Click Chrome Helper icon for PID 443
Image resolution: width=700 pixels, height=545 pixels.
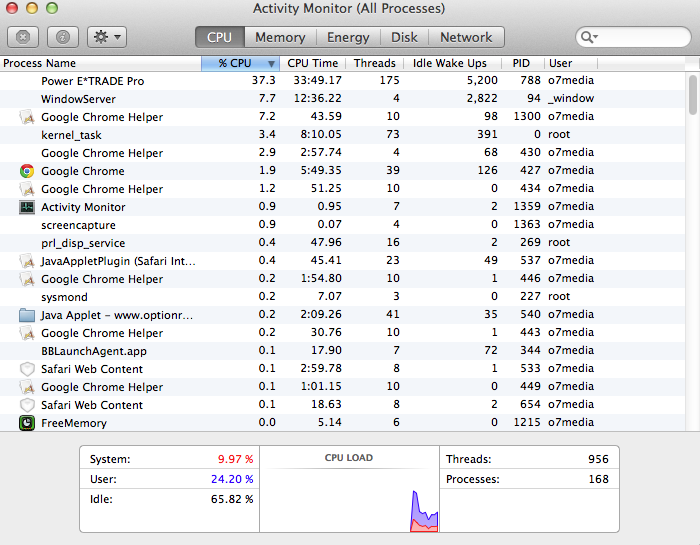pos(27,333)
